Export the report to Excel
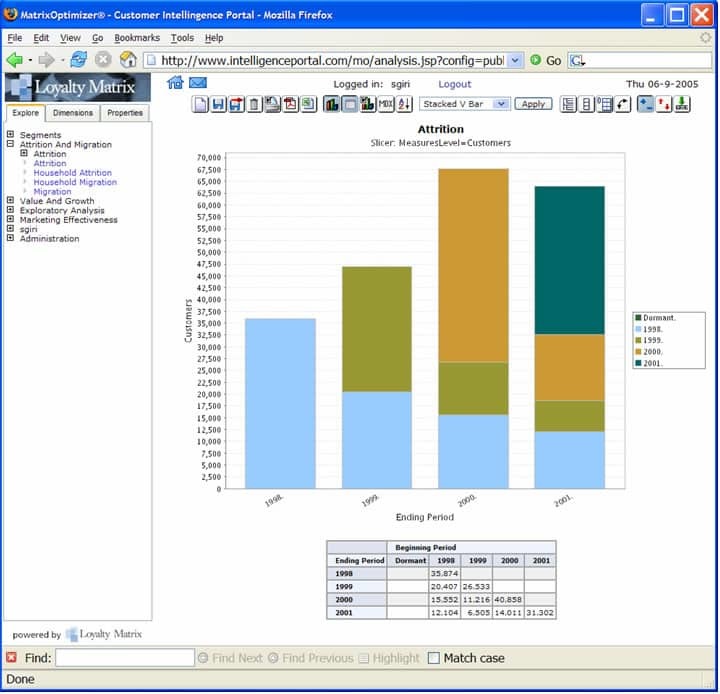Viewport: 720px width, 694px height. pos(309,104)
